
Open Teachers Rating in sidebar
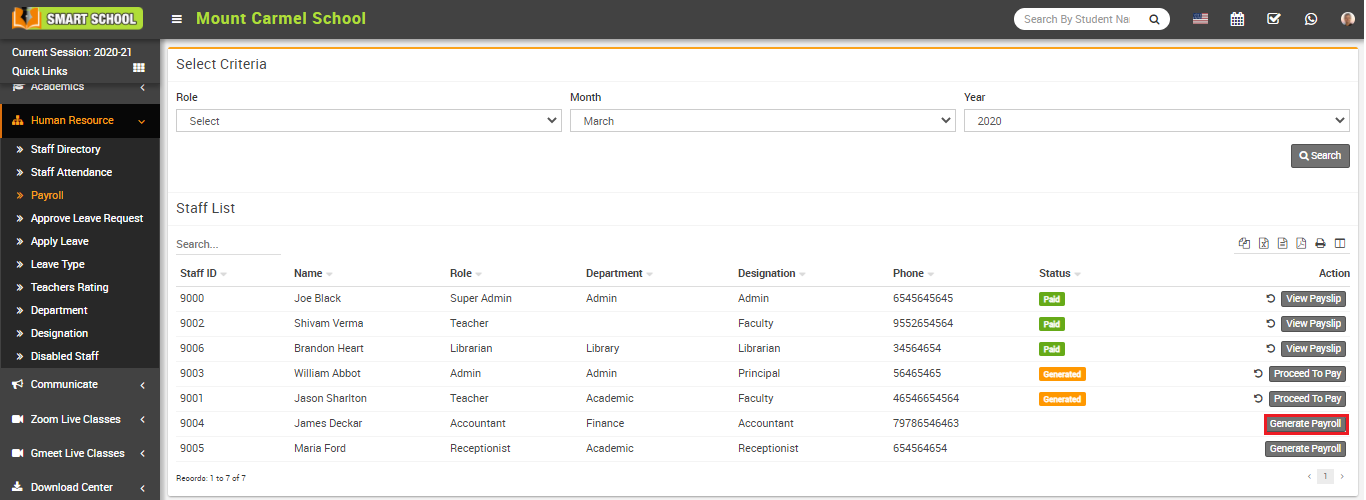[70, 287]
